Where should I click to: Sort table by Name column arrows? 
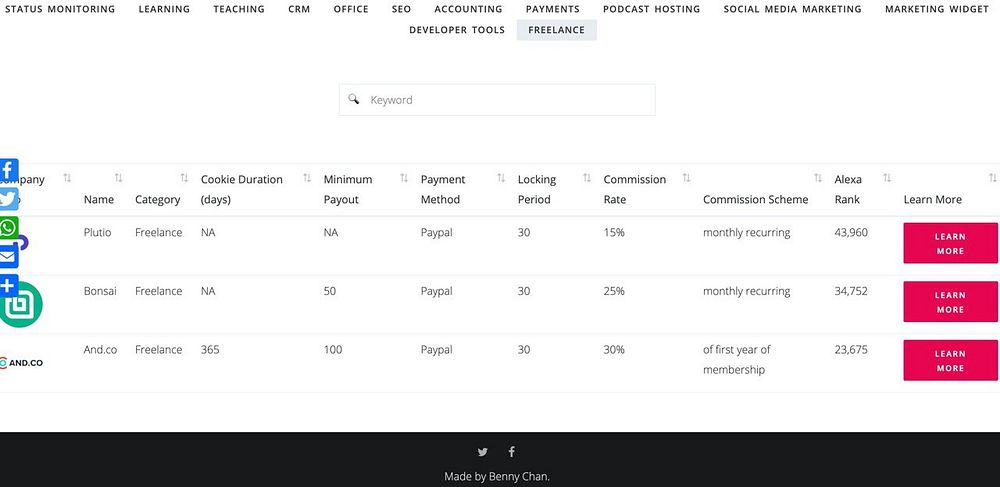[118, 179]
